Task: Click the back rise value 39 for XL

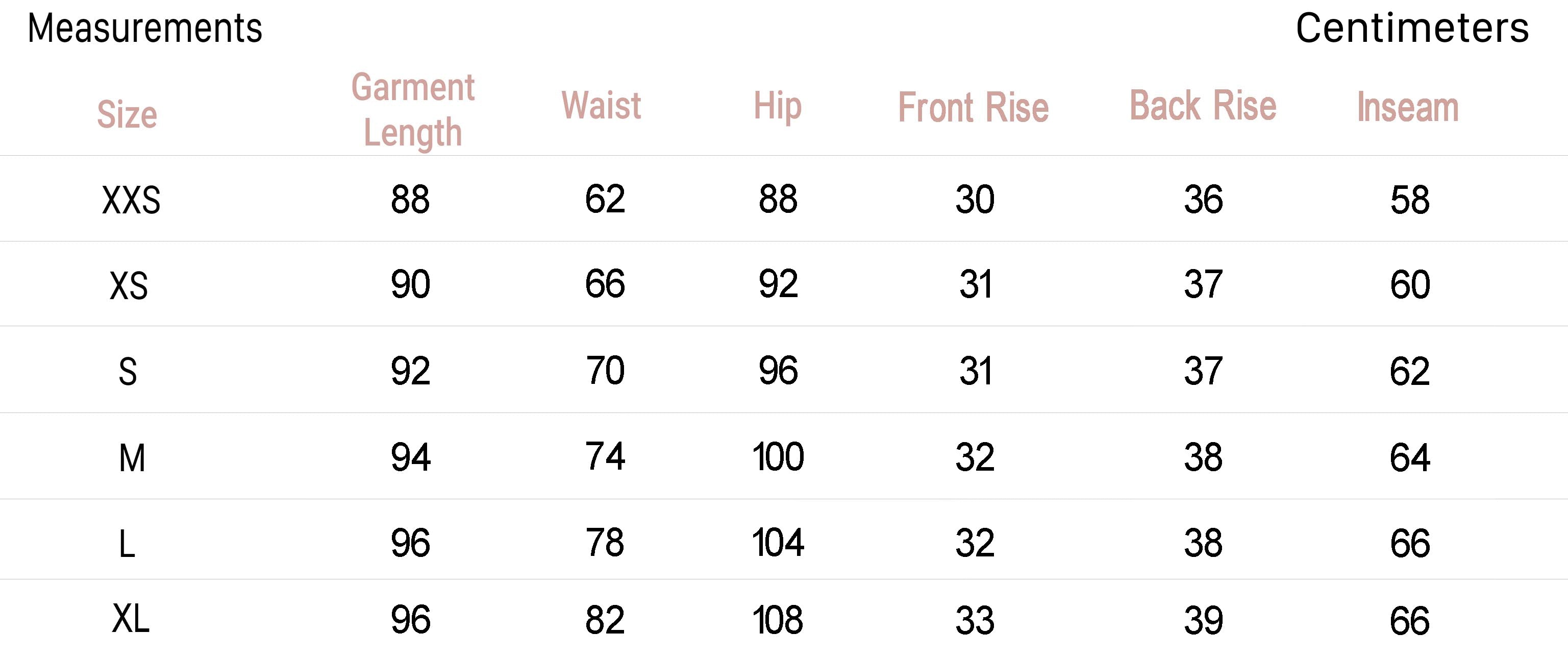Action: [1203, 620]
